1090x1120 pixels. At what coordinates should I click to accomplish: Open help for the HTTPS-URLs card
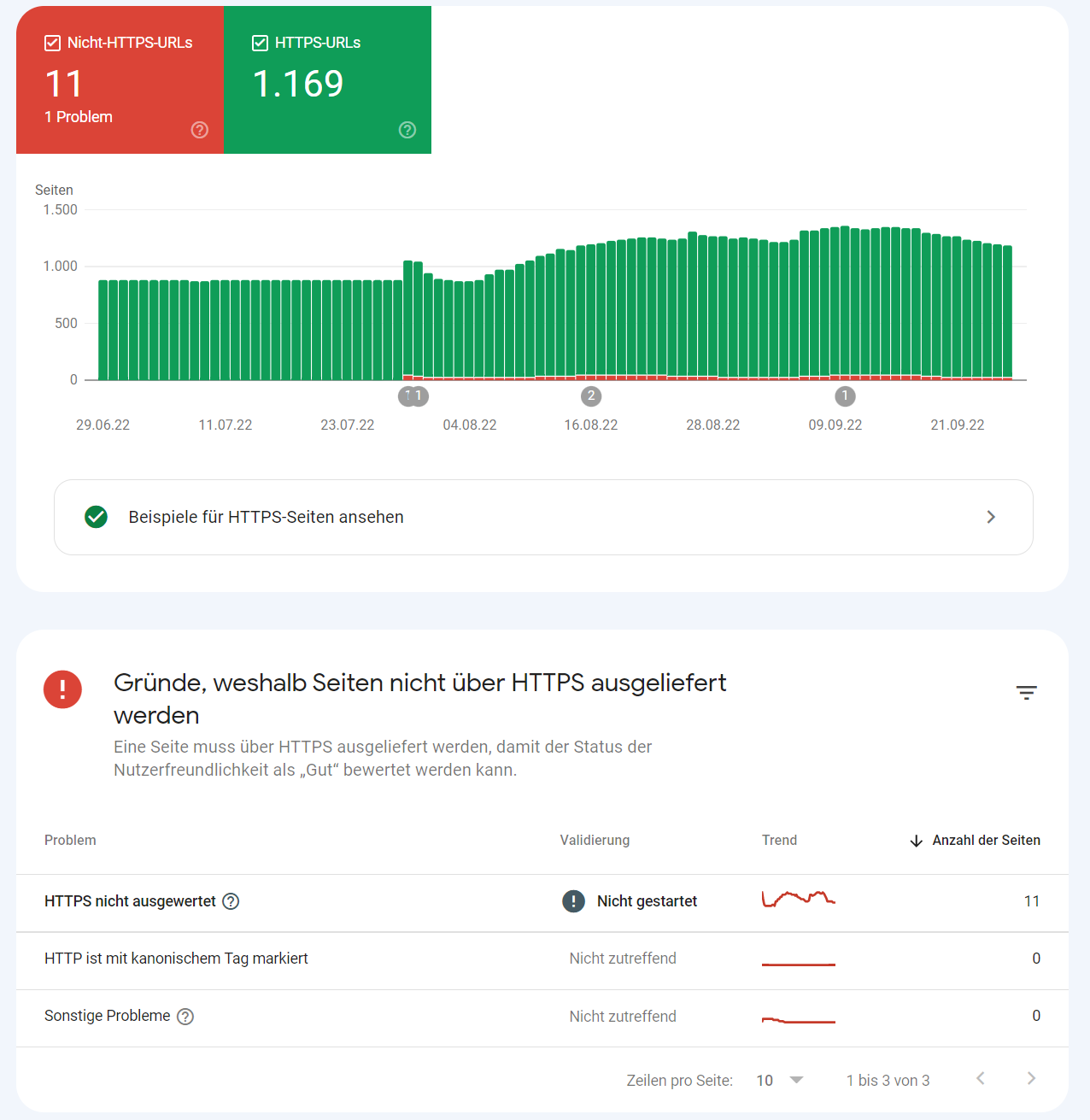point(407,130)
